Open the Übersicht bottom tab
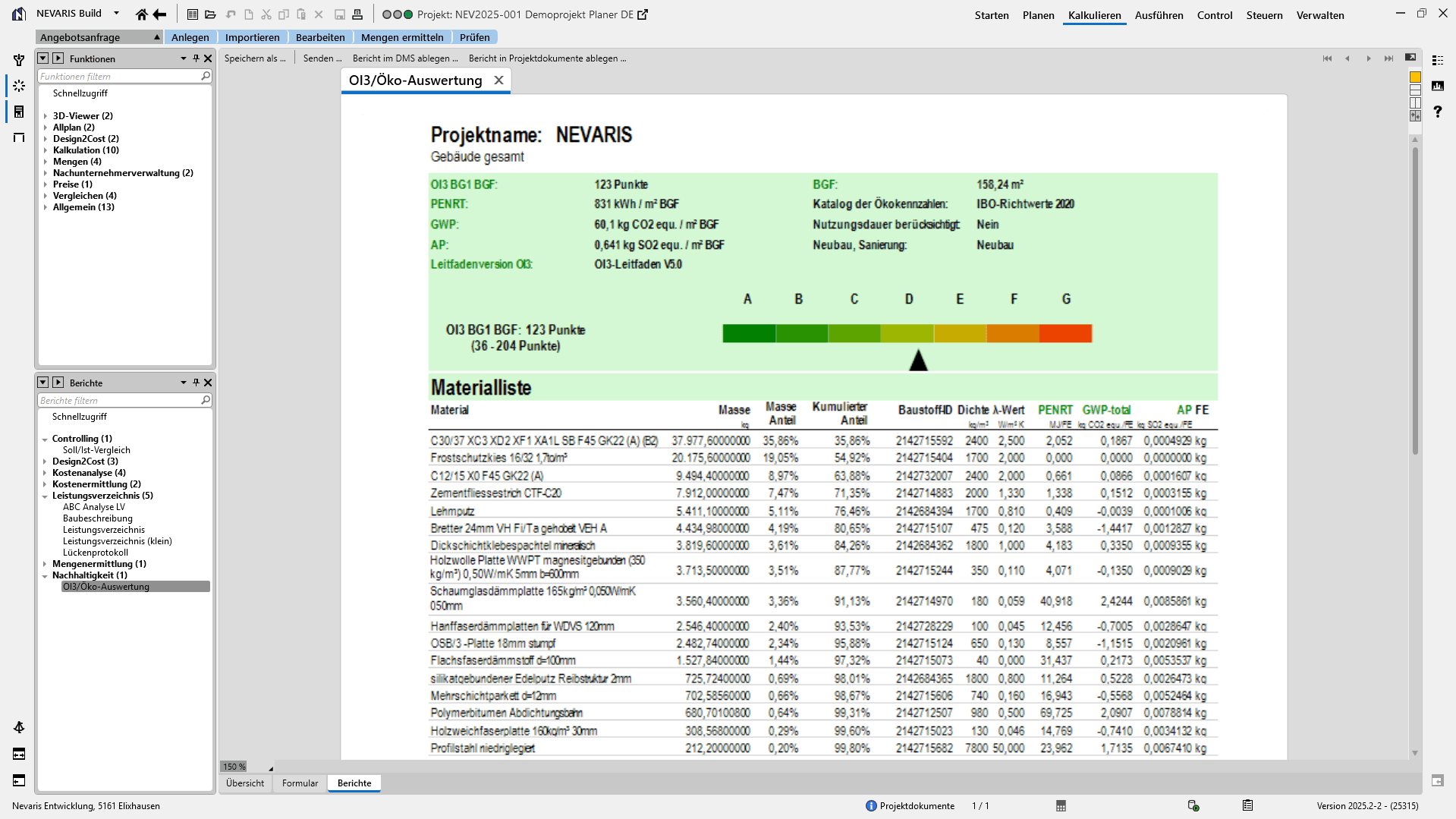The image size is (1456, 819). tap(245, 783)
